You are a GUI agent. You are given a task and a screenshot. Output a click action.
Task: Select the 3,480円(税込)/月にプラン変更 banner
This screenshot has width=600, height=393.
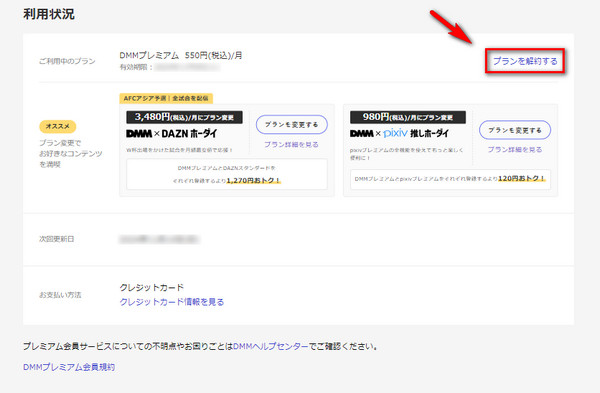(x=184, y=117)
